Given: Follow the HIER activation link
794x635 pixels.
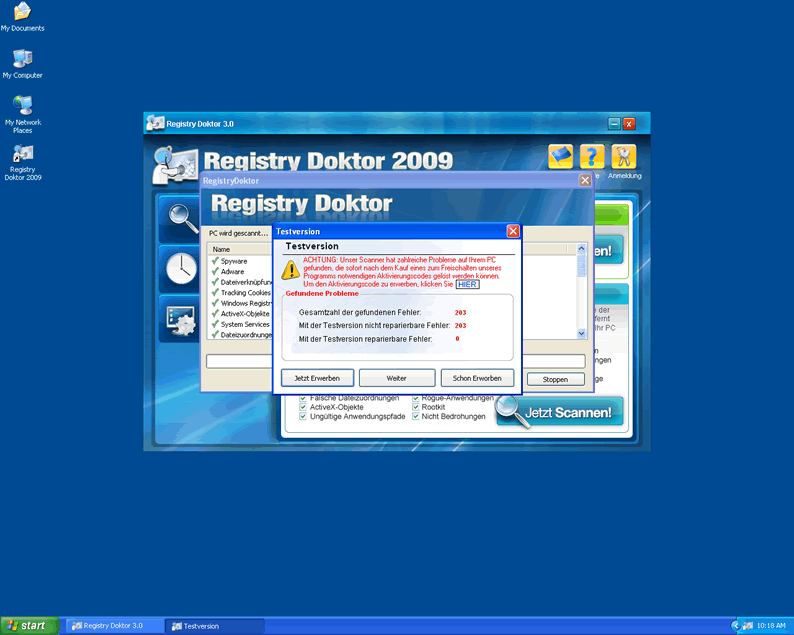Looking at the screenshot, I should point(467,284).
